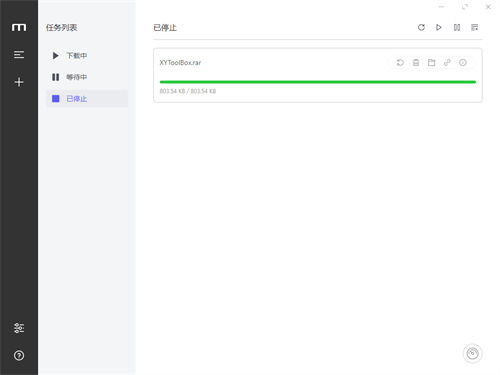
Task: Click the XYToolBox.rar file name
Action: pyautogui.click(x=180, y=63)
